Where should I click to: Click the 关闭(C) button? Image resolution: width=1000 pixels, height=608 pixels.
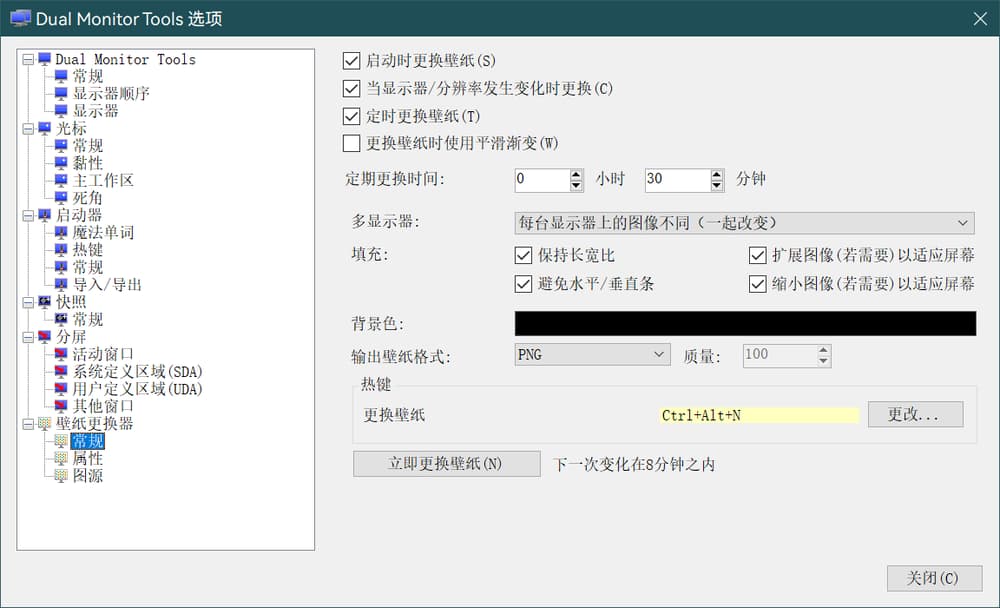pyautogui.click(x=934, y=578)
